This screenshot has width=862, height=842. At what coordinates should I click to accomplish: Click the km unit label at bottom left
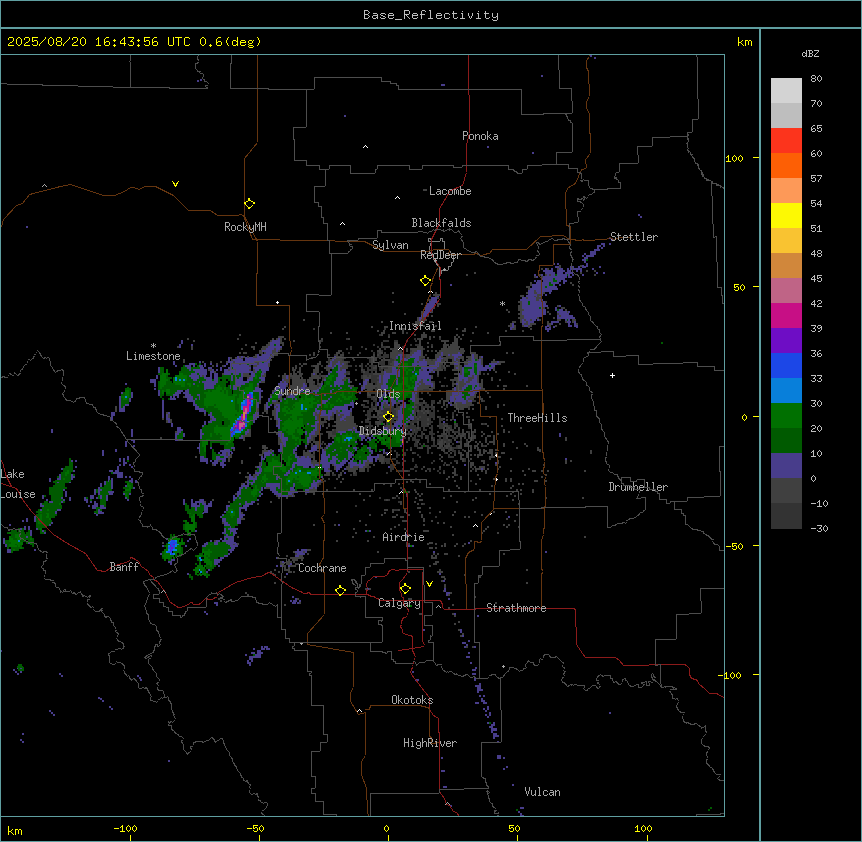point(15,830)
